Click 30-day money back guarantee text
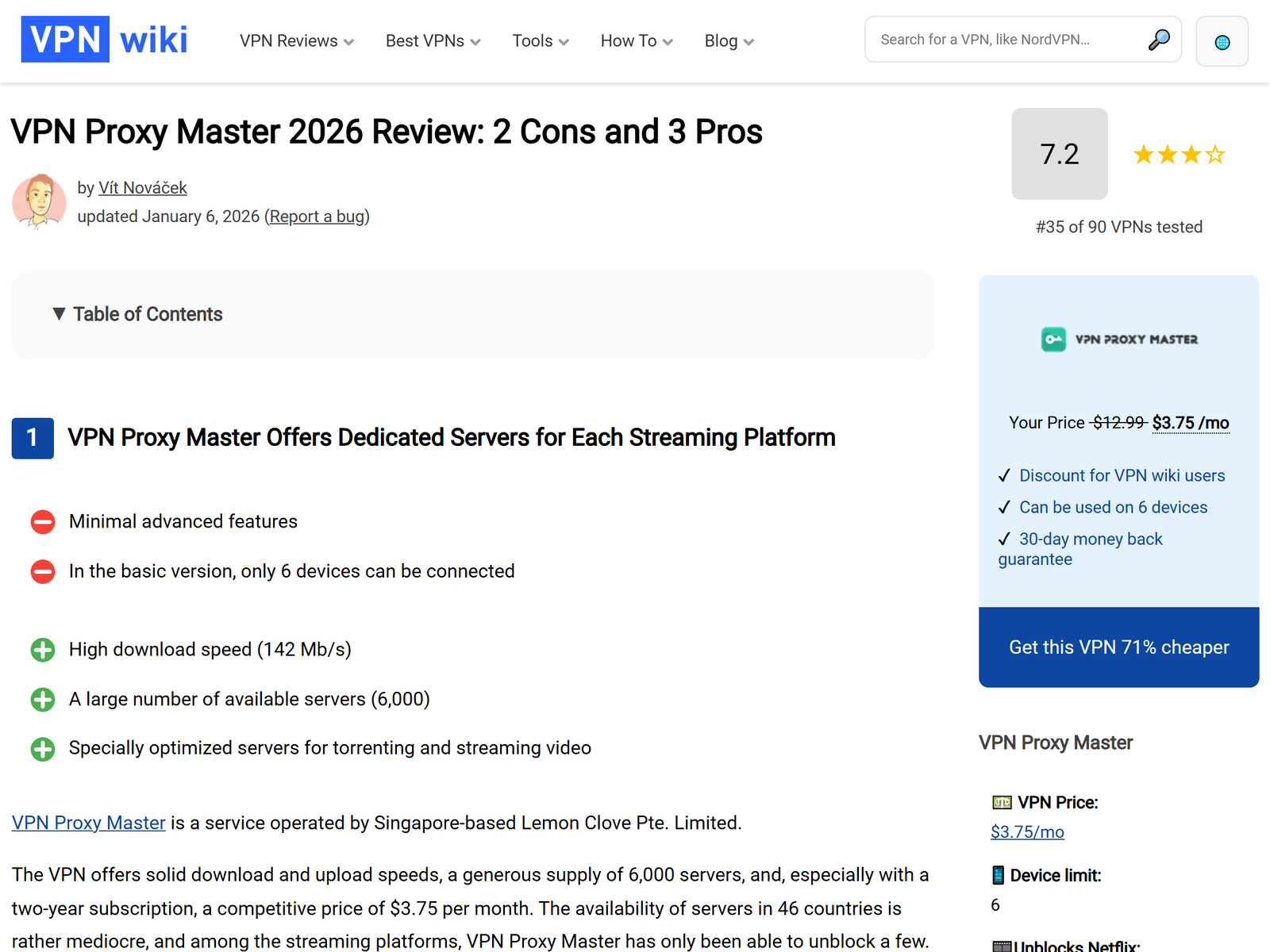 [x=1080, y=549]
